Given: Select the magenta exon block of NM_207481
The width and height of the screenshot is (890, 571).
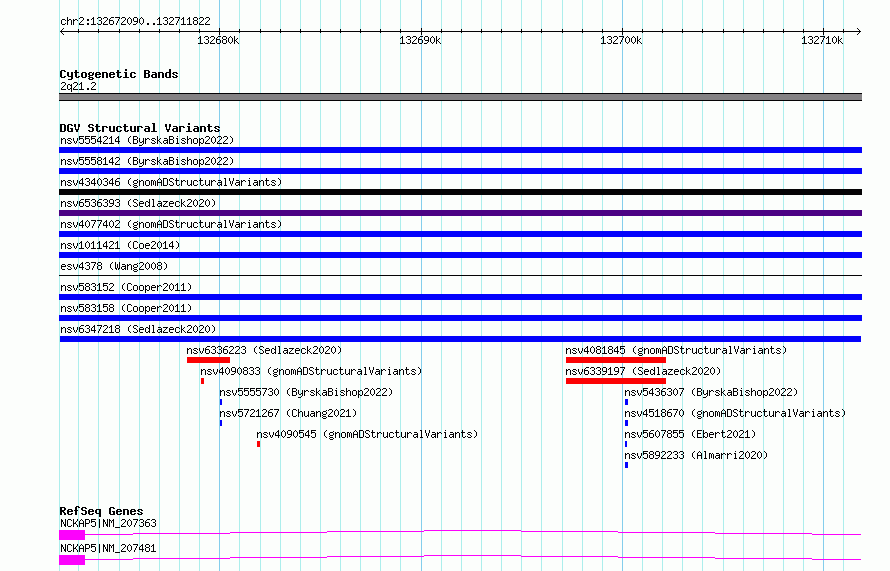Looking at the screenshot, I should tap(72, 560).
